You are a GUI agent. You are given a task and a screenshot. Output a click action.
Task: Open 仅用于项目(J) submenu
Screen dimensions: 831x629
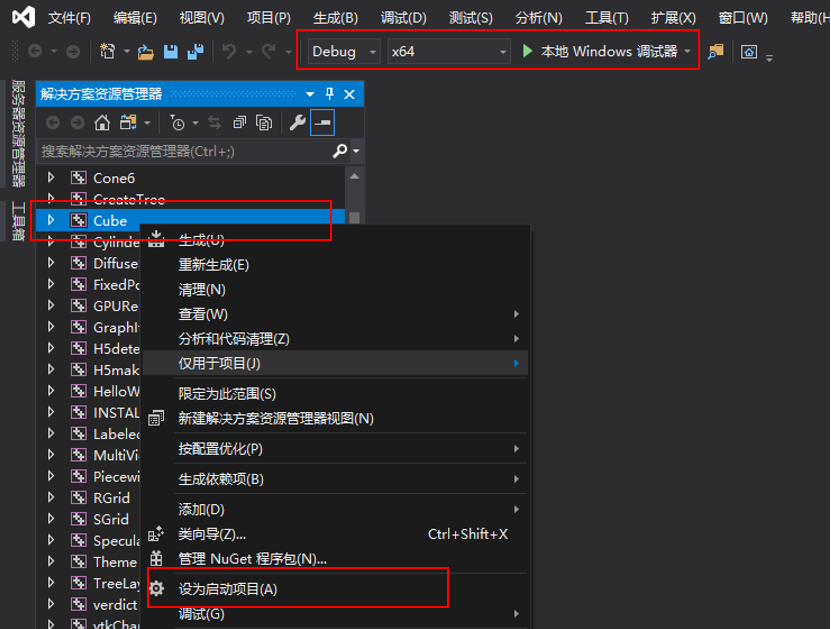pyautogui.click(x=335, y=364)
